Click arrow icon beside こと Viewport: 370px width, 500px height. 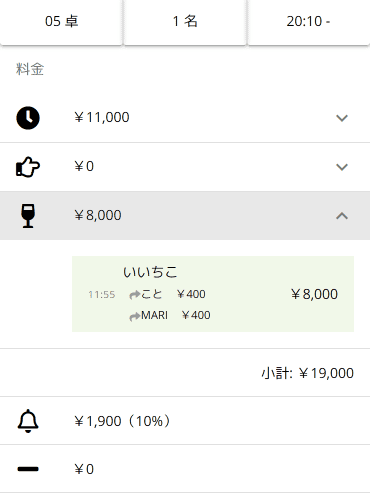(134, 295)
